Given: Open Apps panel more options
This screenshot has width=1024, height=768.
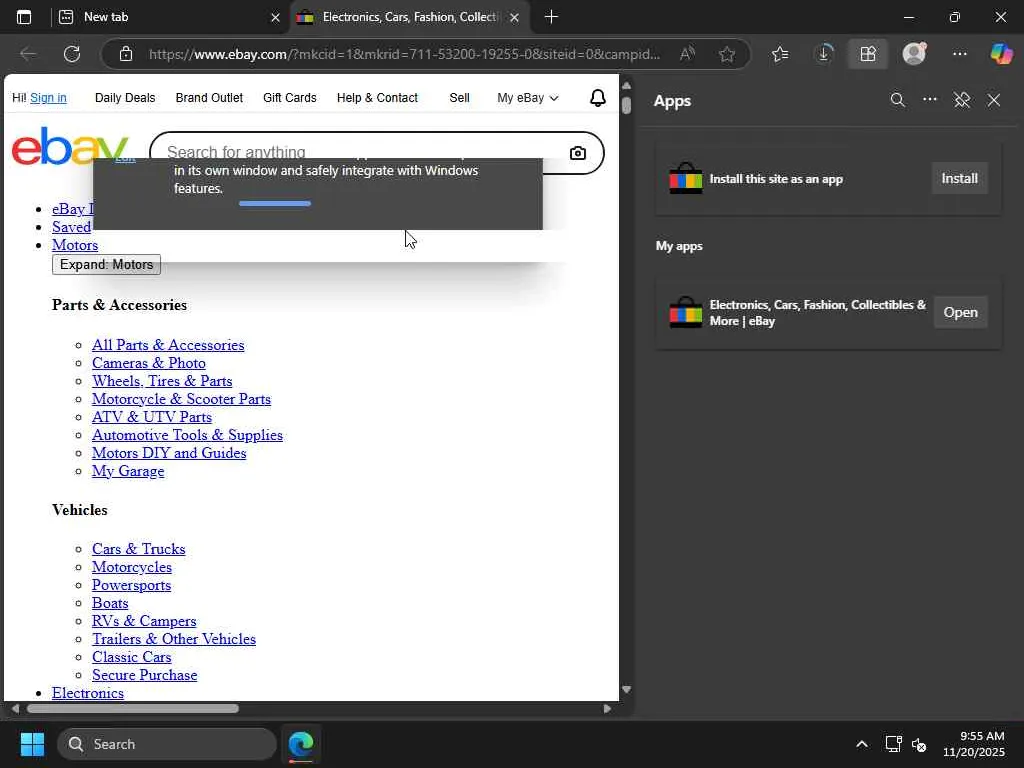Looking at the screenshot, I should pyautogui.click(x=930, y=100).
